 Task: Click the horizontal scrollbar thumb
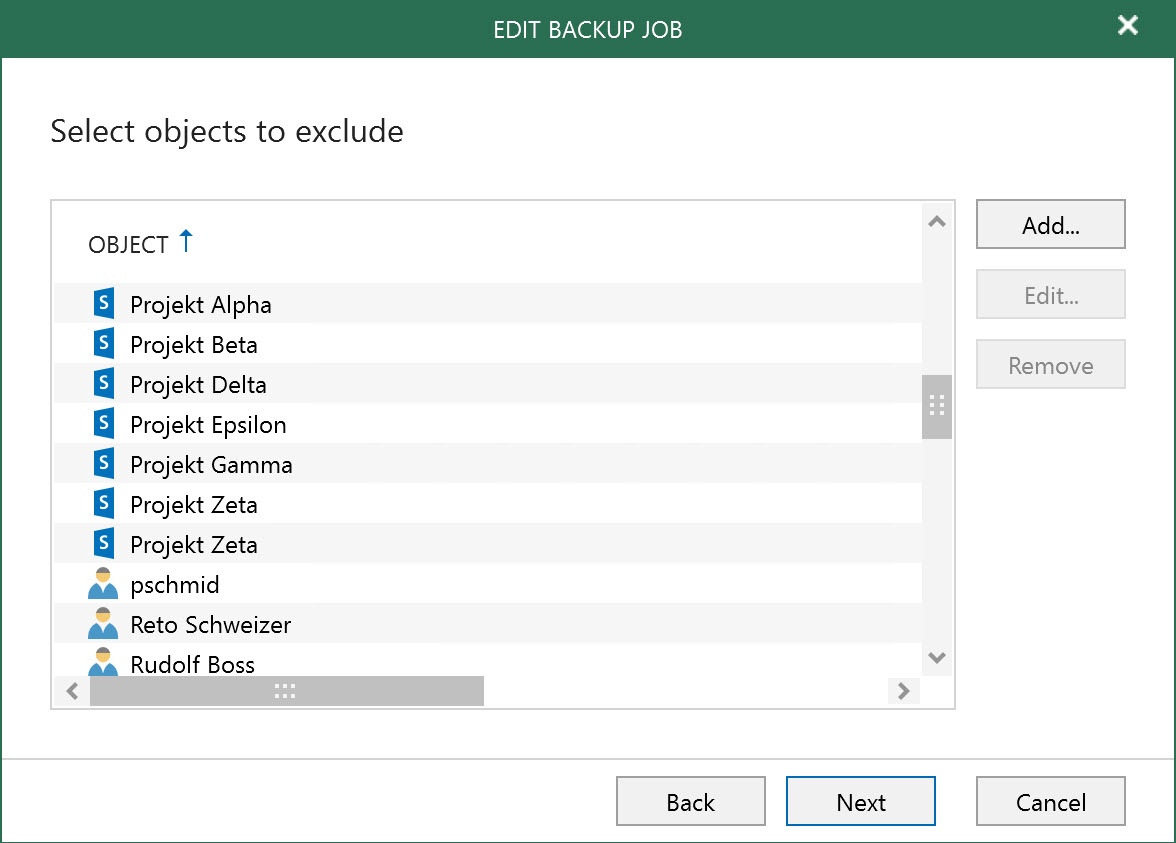pos(286,691)
